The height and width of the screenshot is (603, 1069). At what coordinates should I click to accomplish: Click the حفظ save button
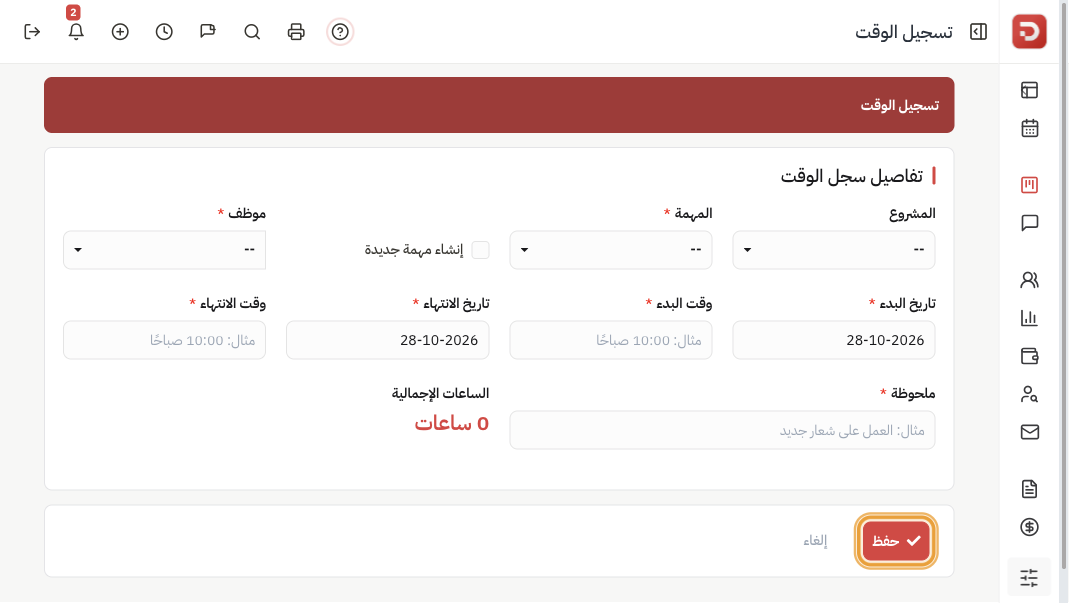point(896,541)
